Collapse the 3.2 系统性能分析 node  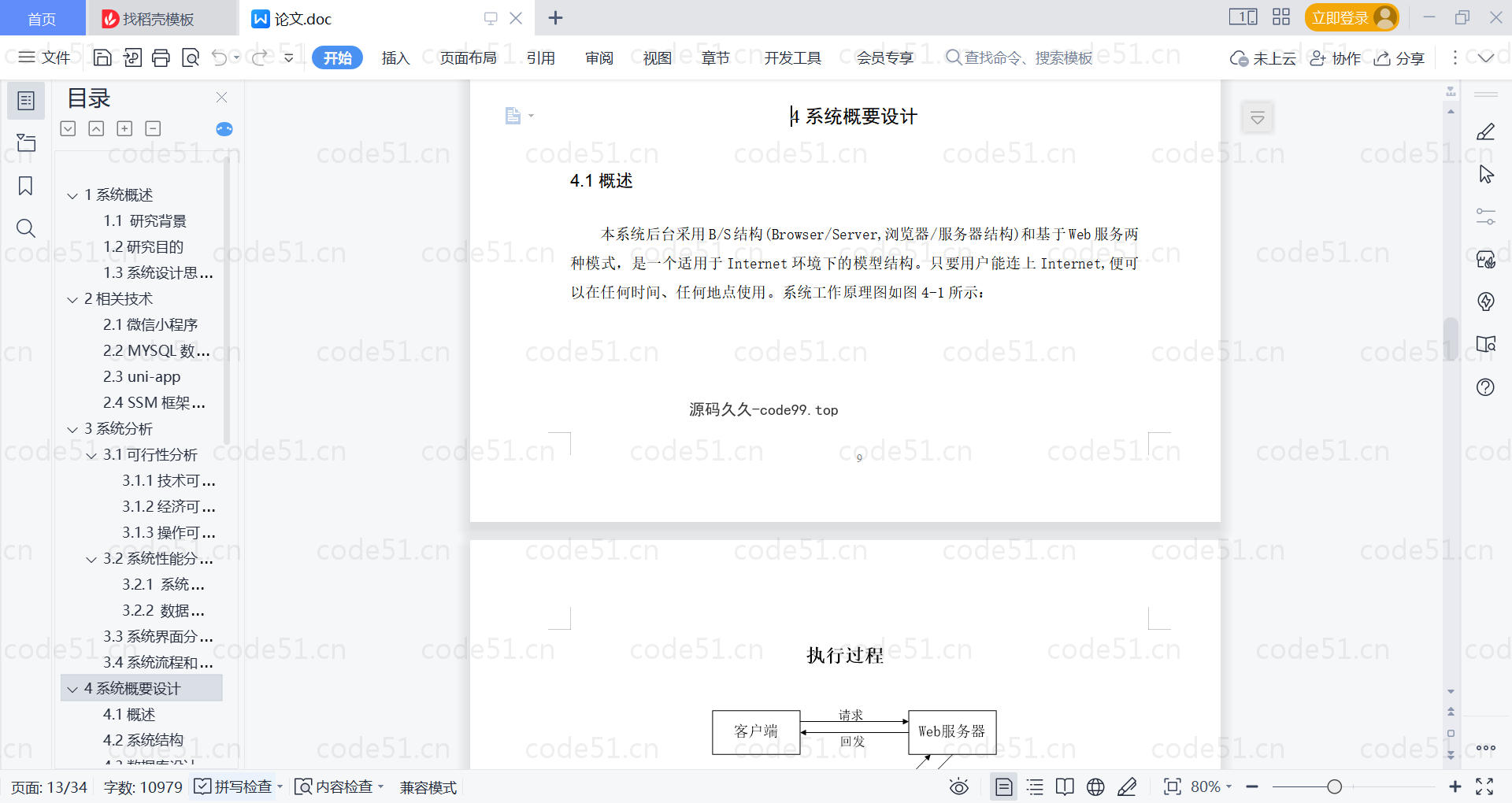(x=91, y=560)
